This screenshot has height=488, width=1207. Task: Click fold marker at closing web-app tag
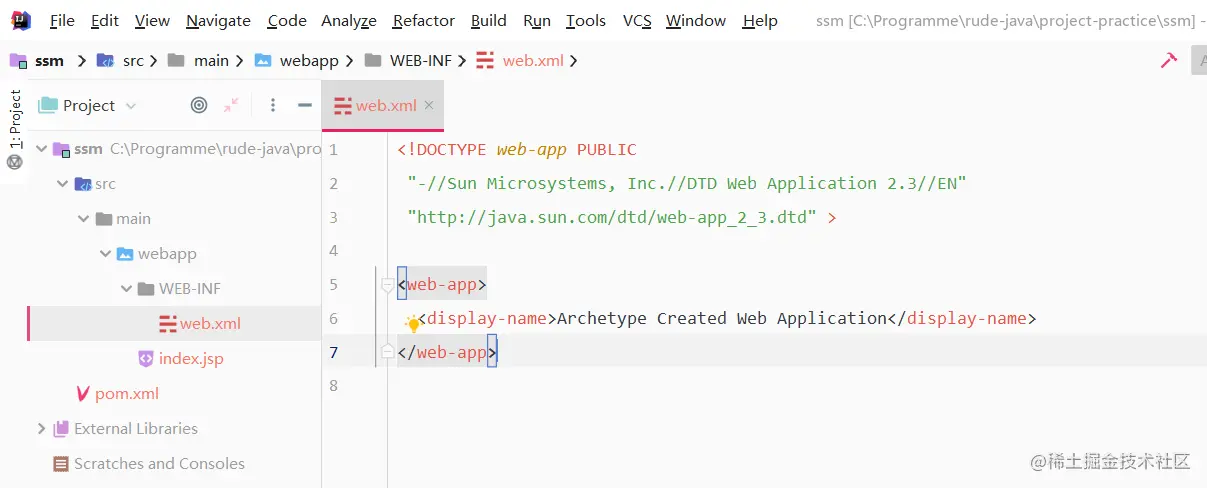click(x=388, y=352)
